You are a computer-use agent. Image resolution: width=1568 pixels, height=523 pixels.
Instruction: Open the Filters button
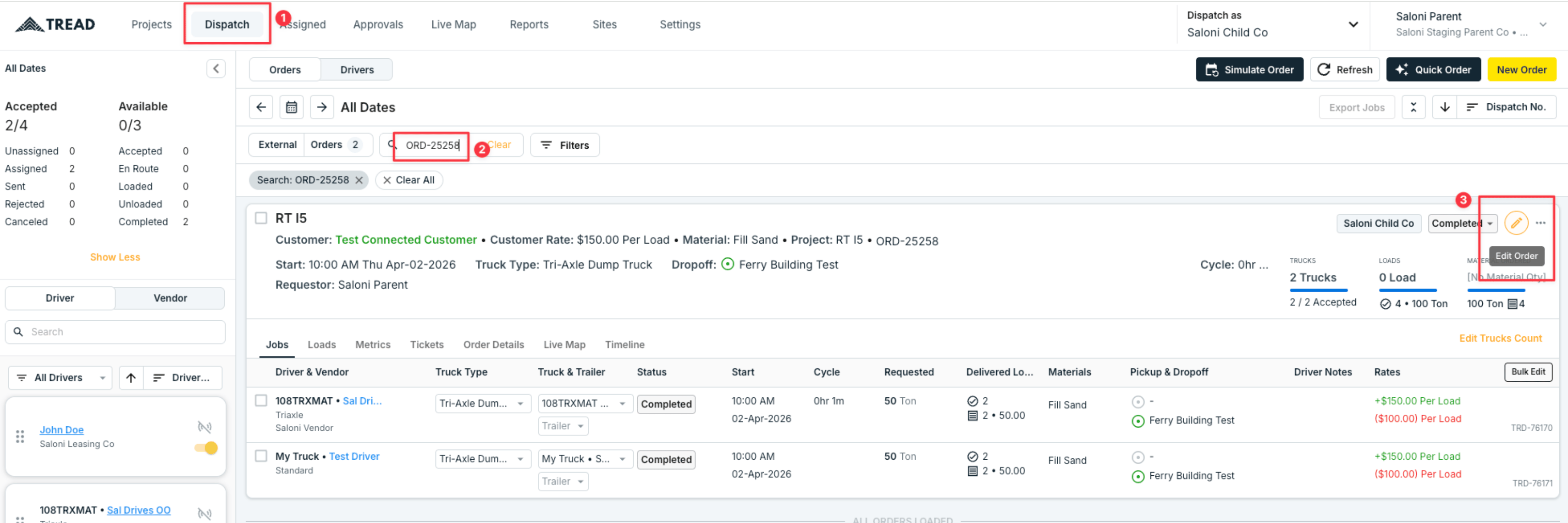565,145
